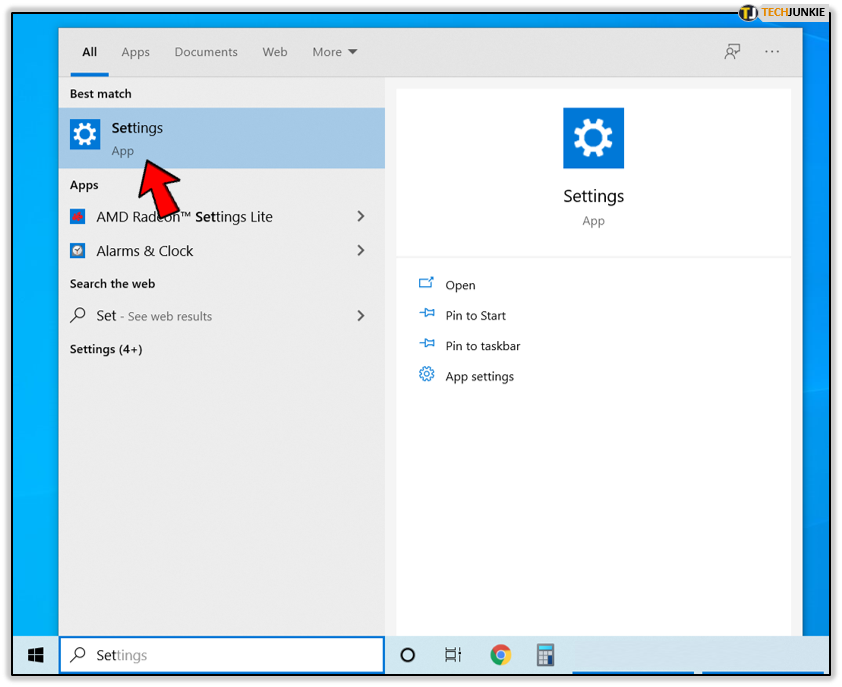The height and width of the screenshot is (687, 842).
Task: Click the Settings title in the preview pane
Action: pos(593,197)
